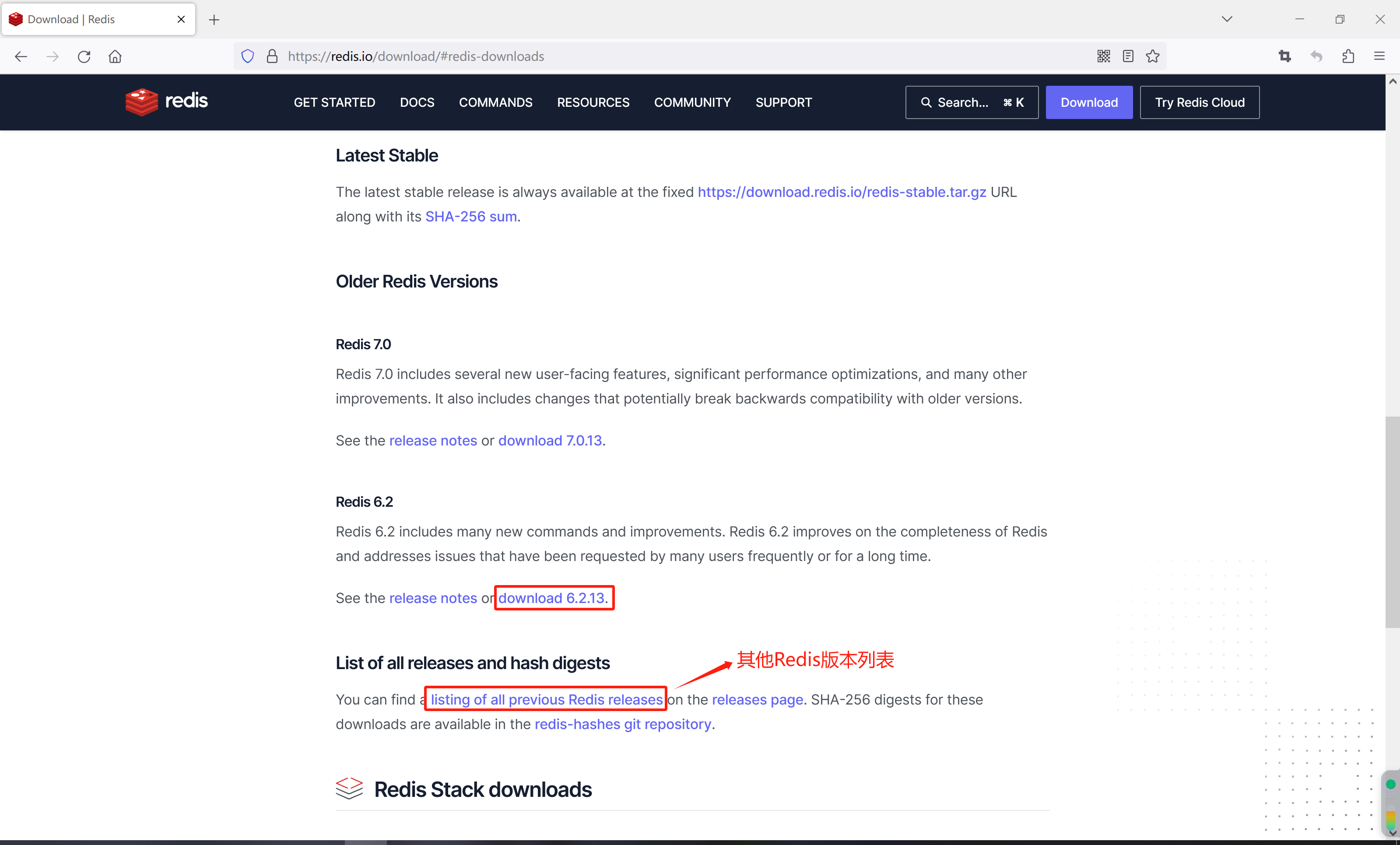Click the Search input box
Viewport: 1400px width, 845px height.
(971, 102)
